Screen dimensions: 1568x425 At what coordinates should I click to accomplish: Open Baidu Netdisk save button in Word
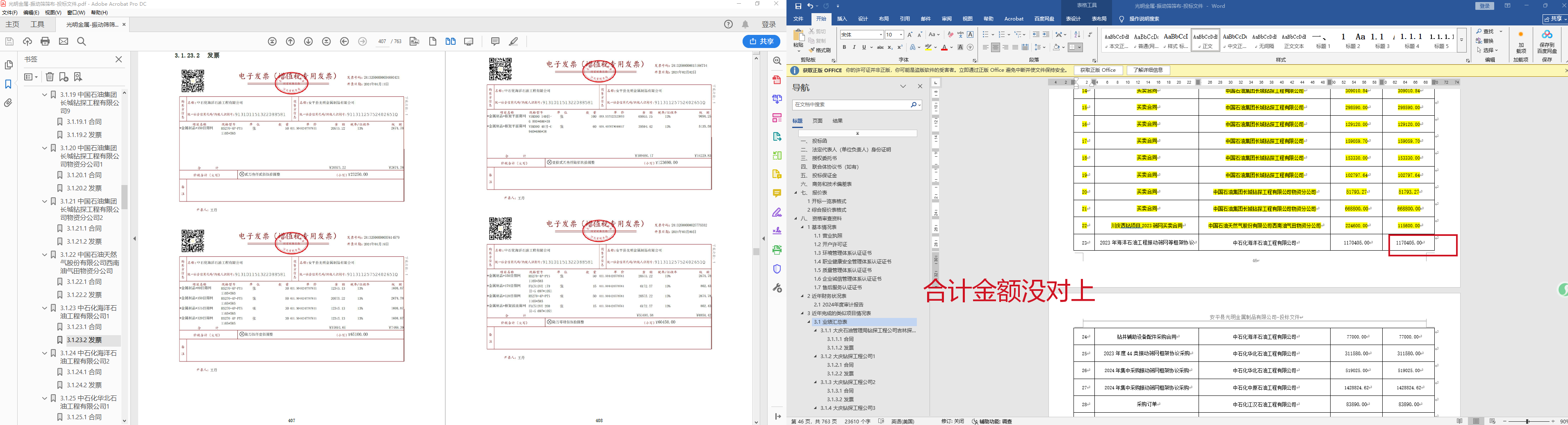pyautogui.click(x=1547, y=43)
